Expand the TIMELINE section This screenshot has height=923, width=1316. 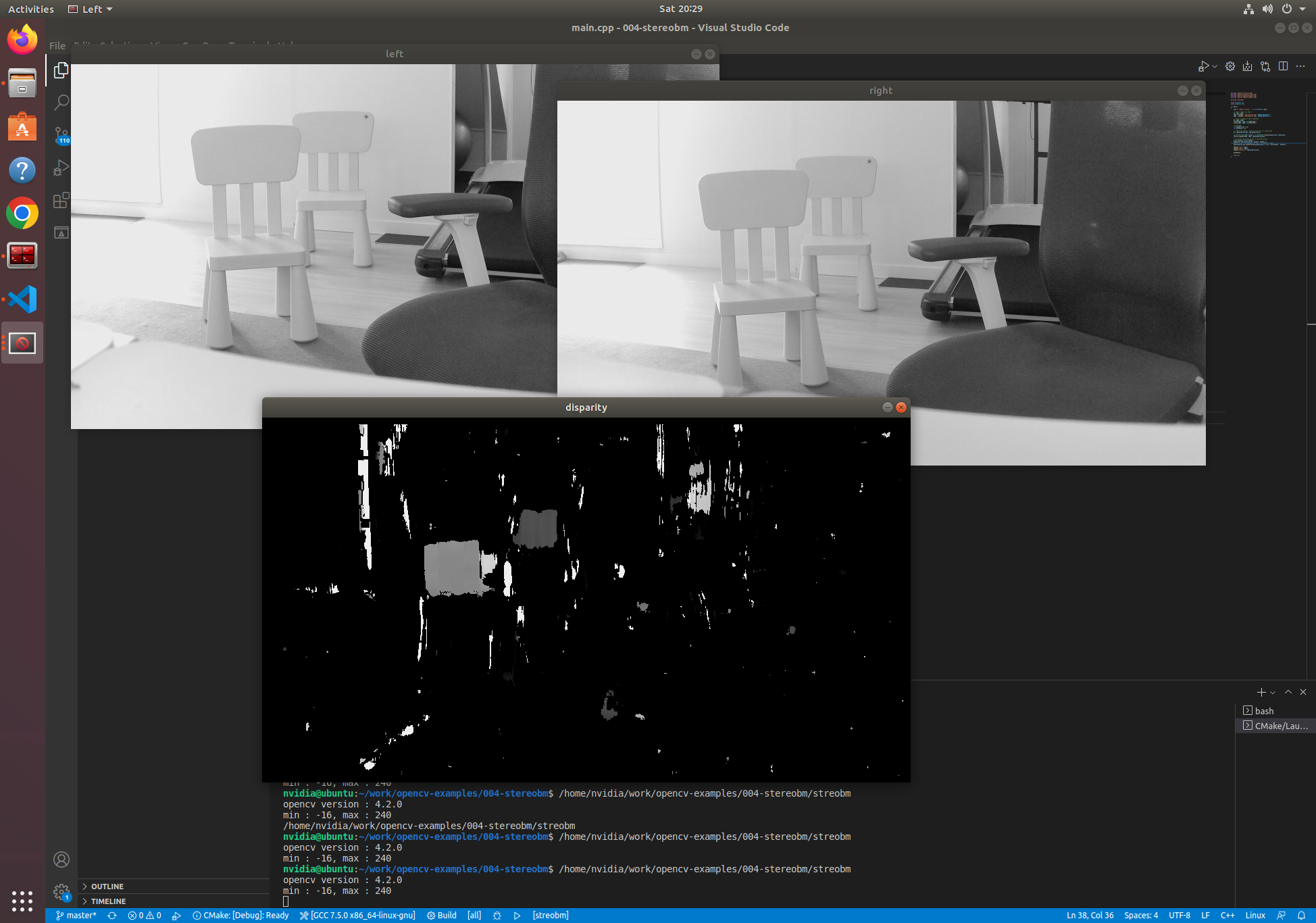pos(108,901)
